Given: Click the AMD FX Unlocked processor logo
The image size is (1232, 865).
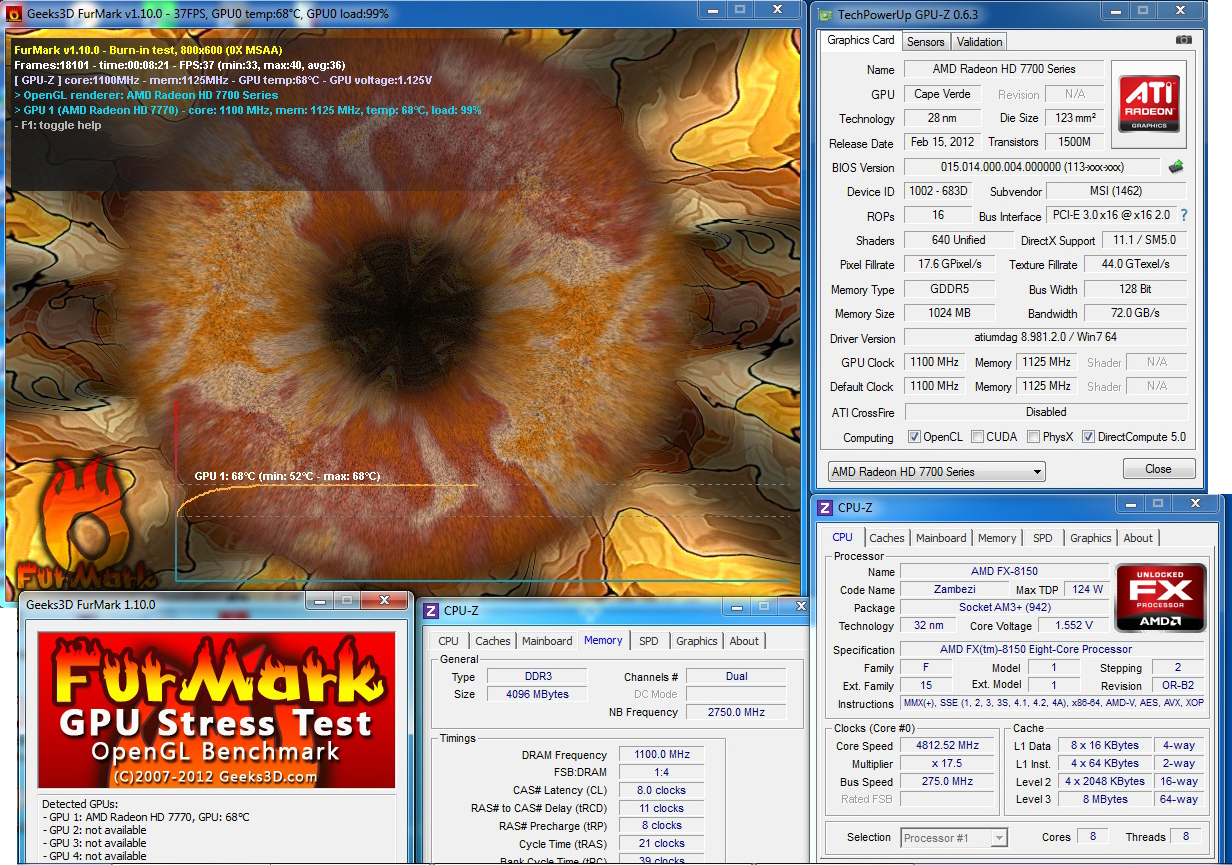Looking at the screenshot, I should click(x=1161, y=599).
